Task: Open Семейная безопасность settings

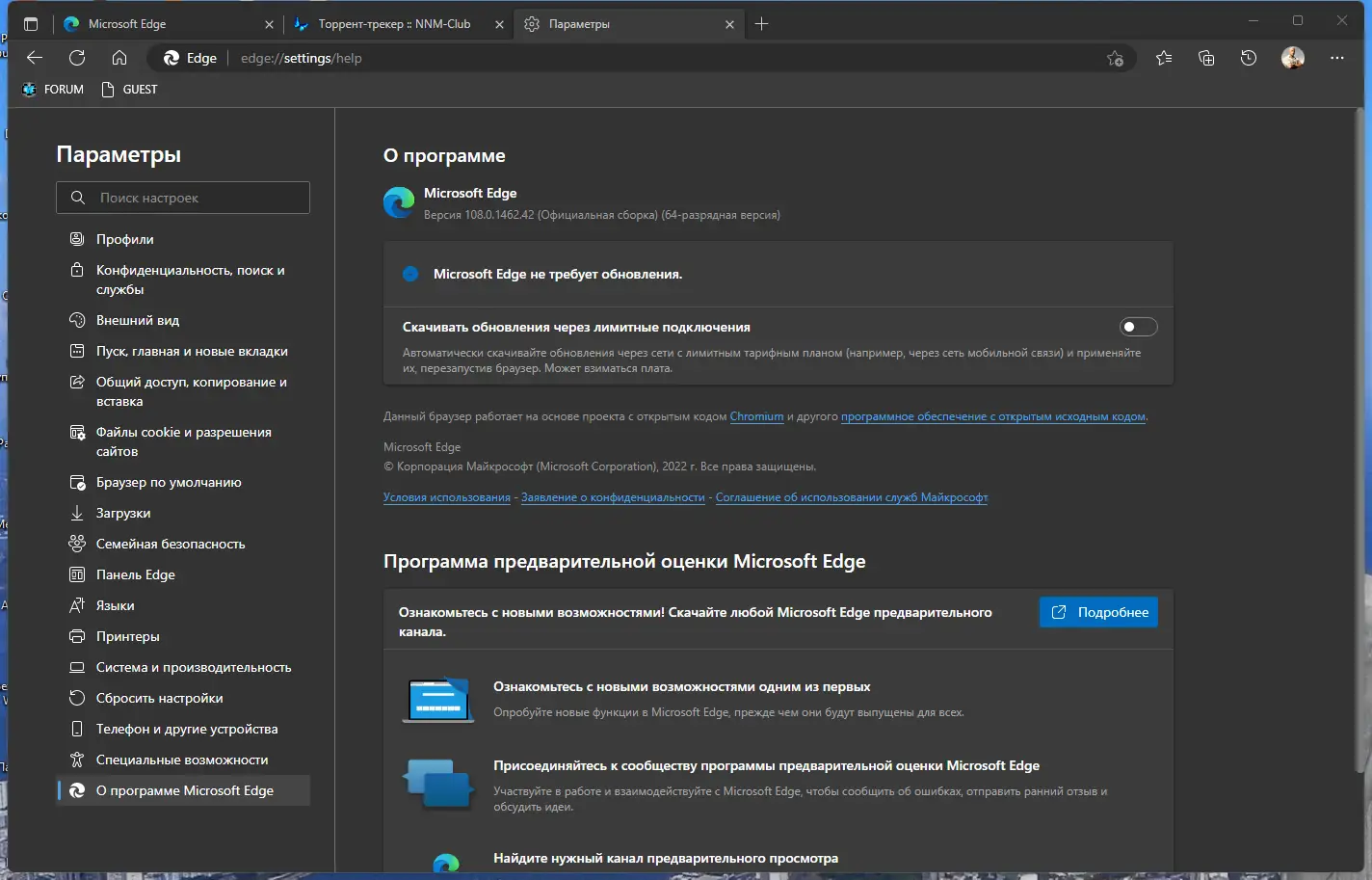Action: click(x=183, y=544)
